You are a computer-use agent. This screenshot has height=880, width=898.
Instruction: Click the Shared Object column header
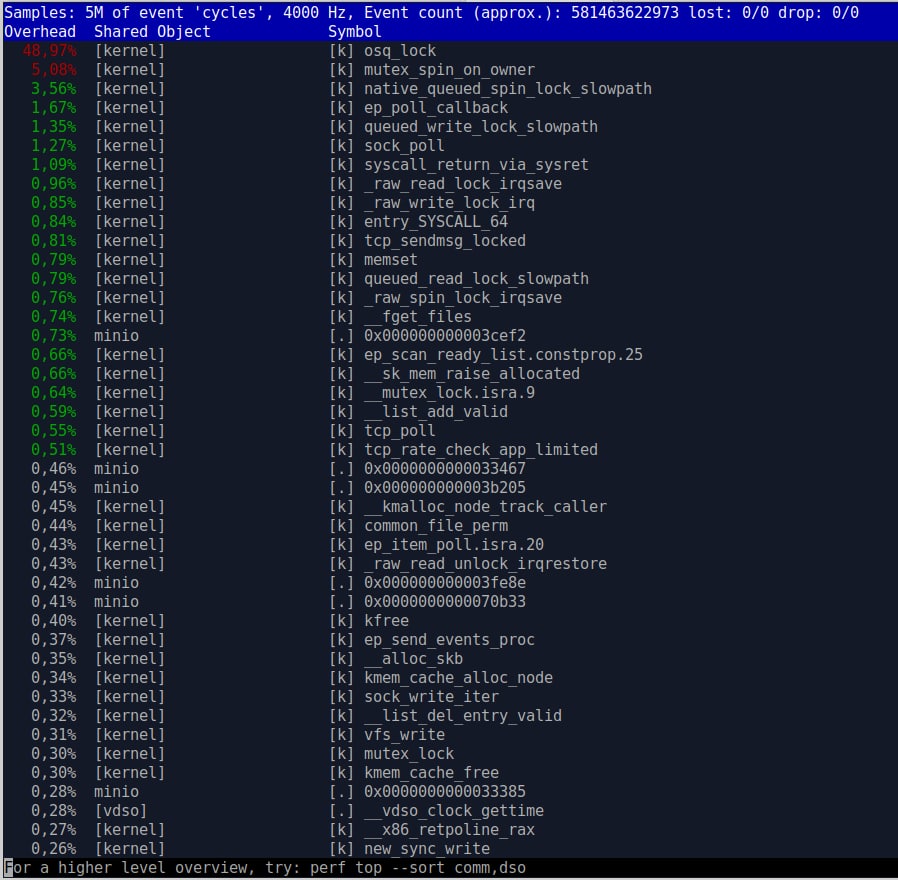click(x=152, y=31)
